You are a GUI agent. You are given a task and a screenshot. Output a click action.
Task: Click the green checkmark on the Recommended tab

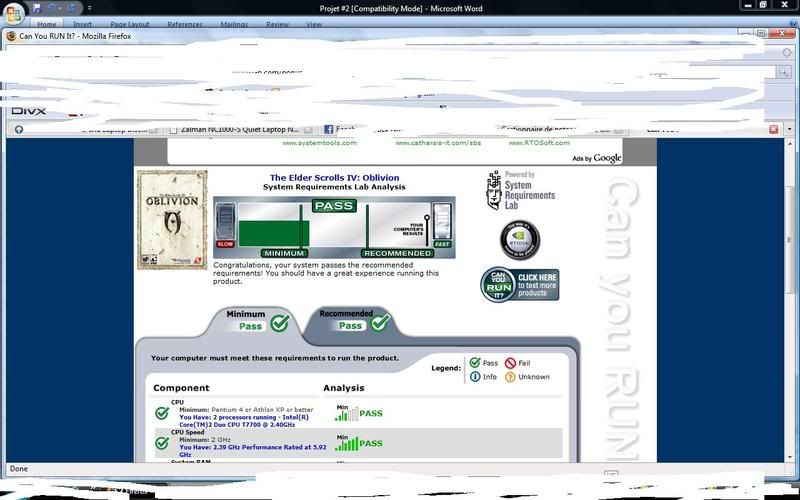[381, 322]
